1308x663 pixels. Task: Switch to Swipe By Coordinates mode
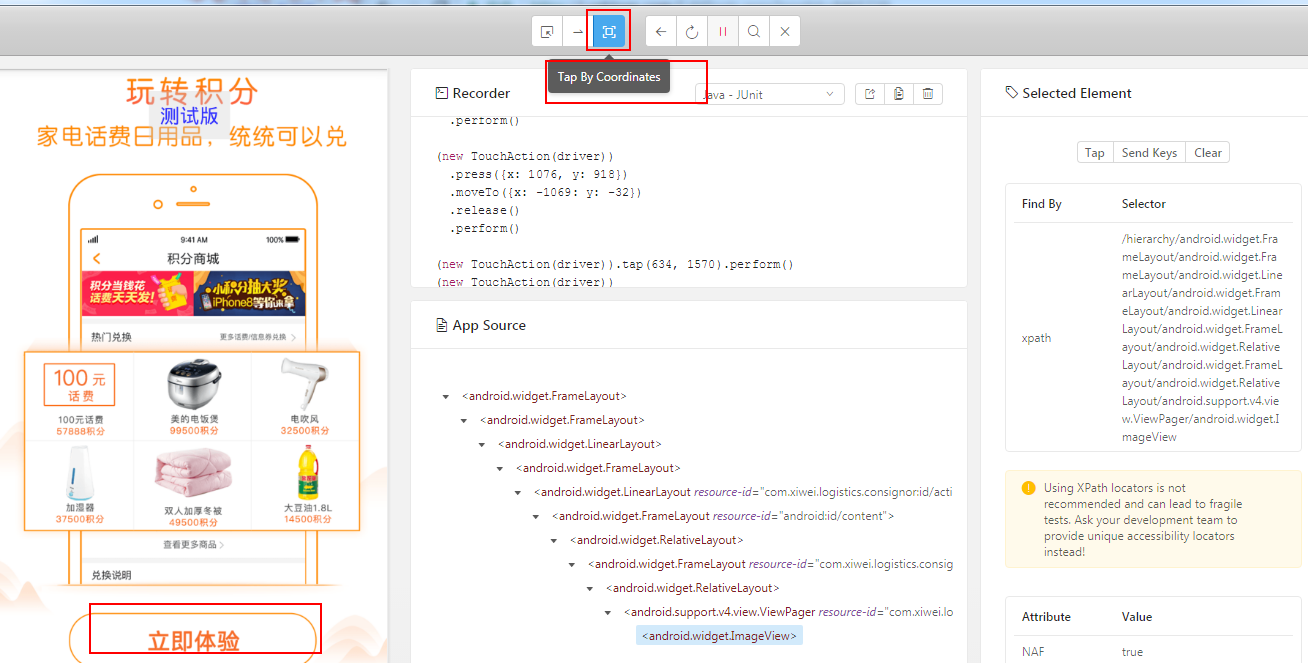pyautogui.click(x=578, y=32)
